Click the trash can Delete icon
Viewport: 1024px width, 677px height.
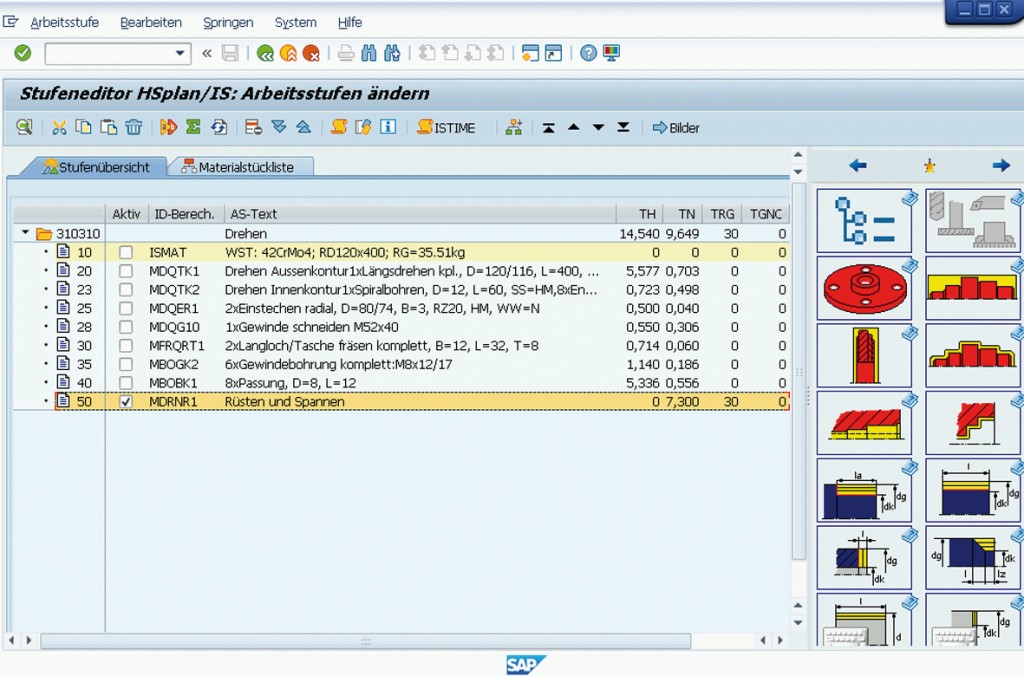(x=134, y=127)
